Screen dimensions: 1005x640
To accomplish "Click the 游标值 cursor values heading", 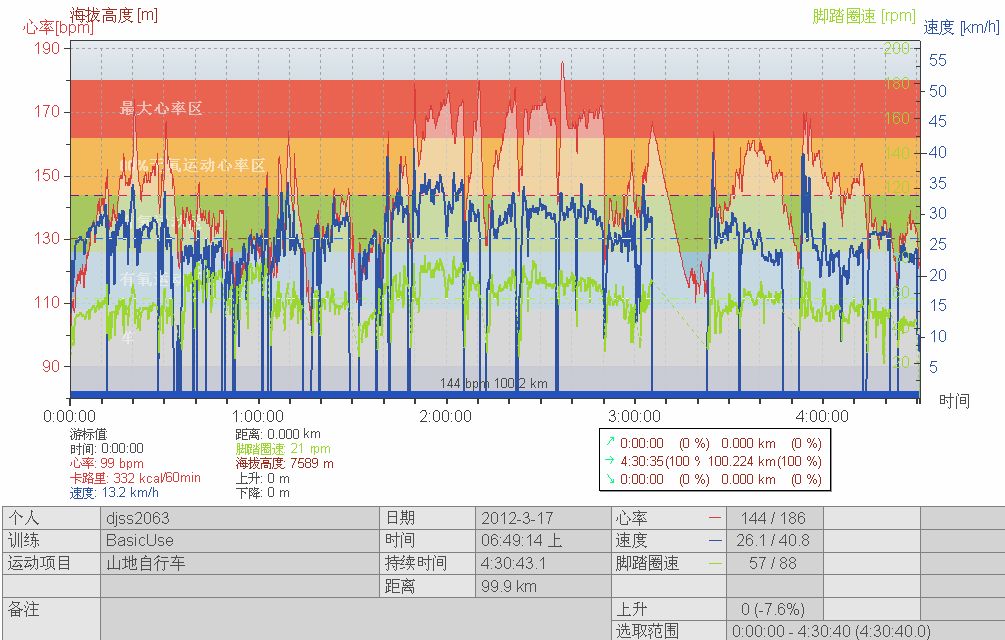I will point(88,434).
